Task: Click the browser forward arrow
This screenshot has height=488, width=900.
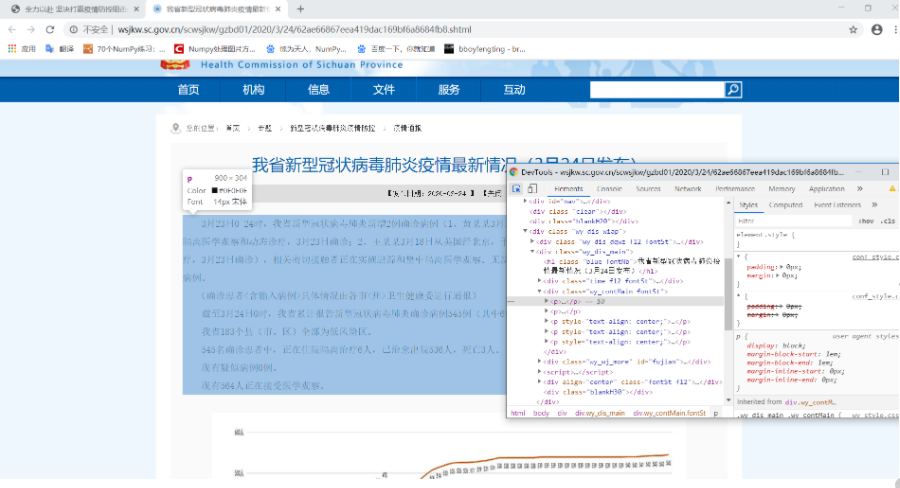Action: [31, 29]
